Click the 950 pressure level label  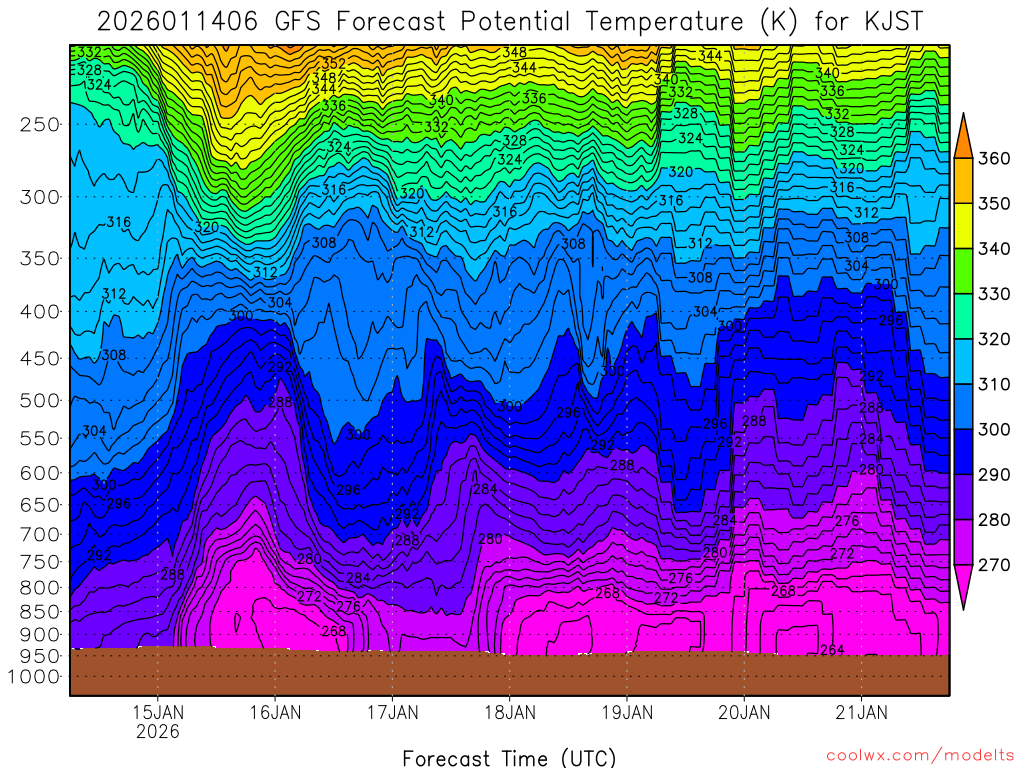click(40, 656)
